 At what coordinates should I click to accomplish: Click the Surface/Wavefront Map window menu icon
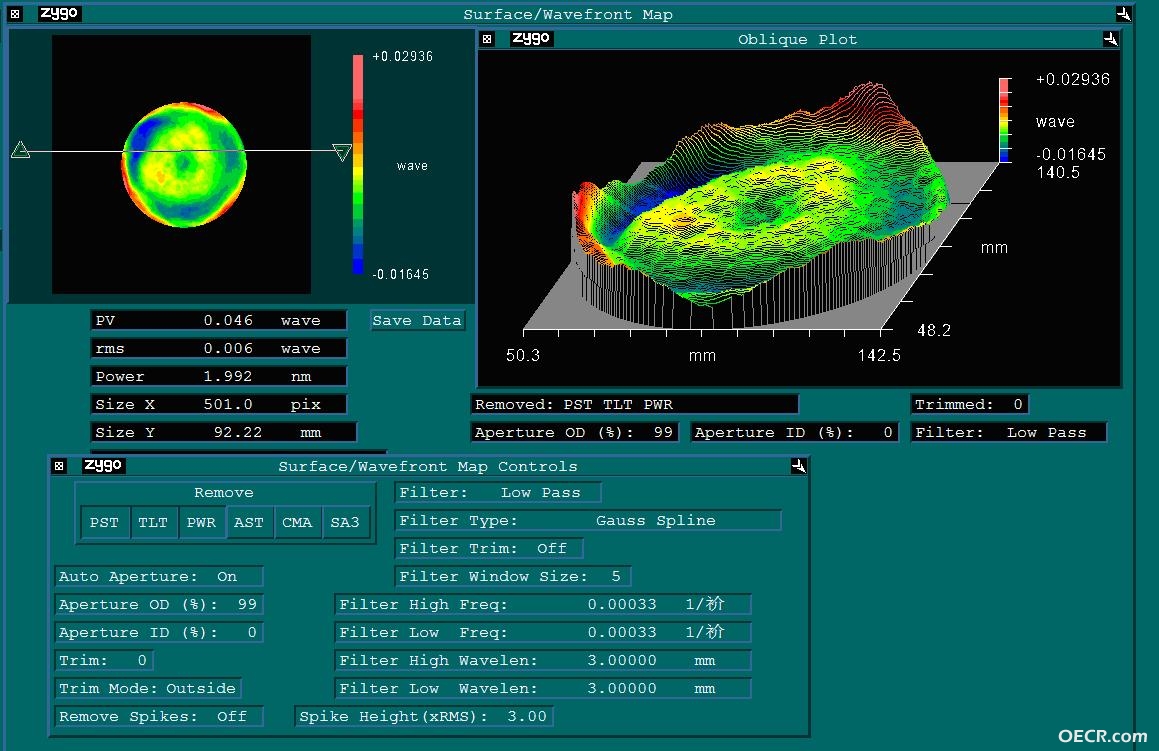15,13
